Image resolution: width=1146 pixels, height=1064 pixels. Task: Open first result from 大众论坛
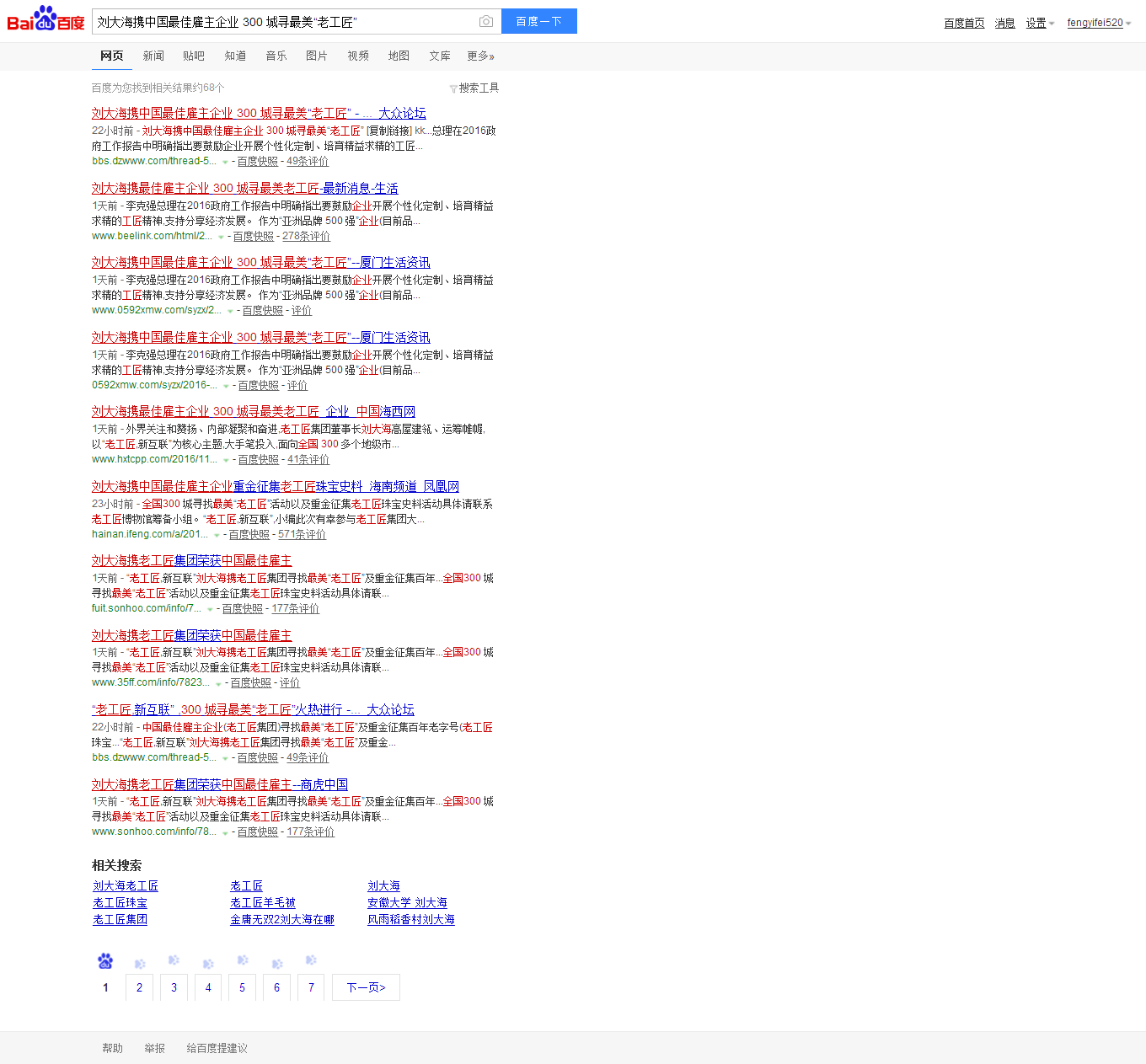point(259,113)
